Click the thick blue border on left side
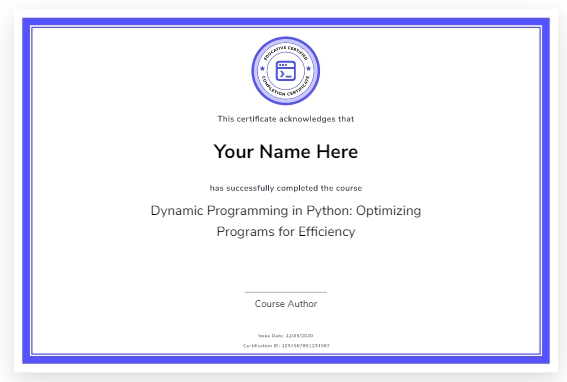Viewport: 567px width, 382px height. [x=26, y=191]
